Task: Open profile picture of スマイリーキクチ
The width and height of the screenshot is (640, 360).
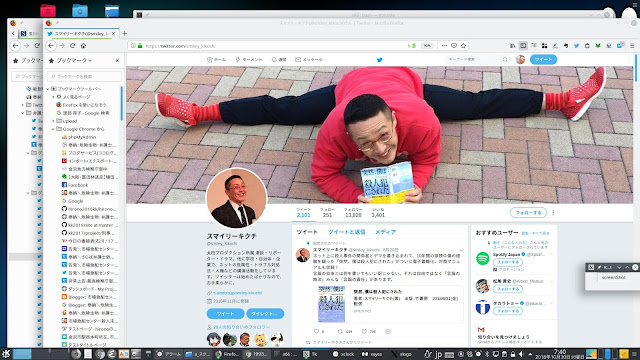Action: [x=236, y=198]
